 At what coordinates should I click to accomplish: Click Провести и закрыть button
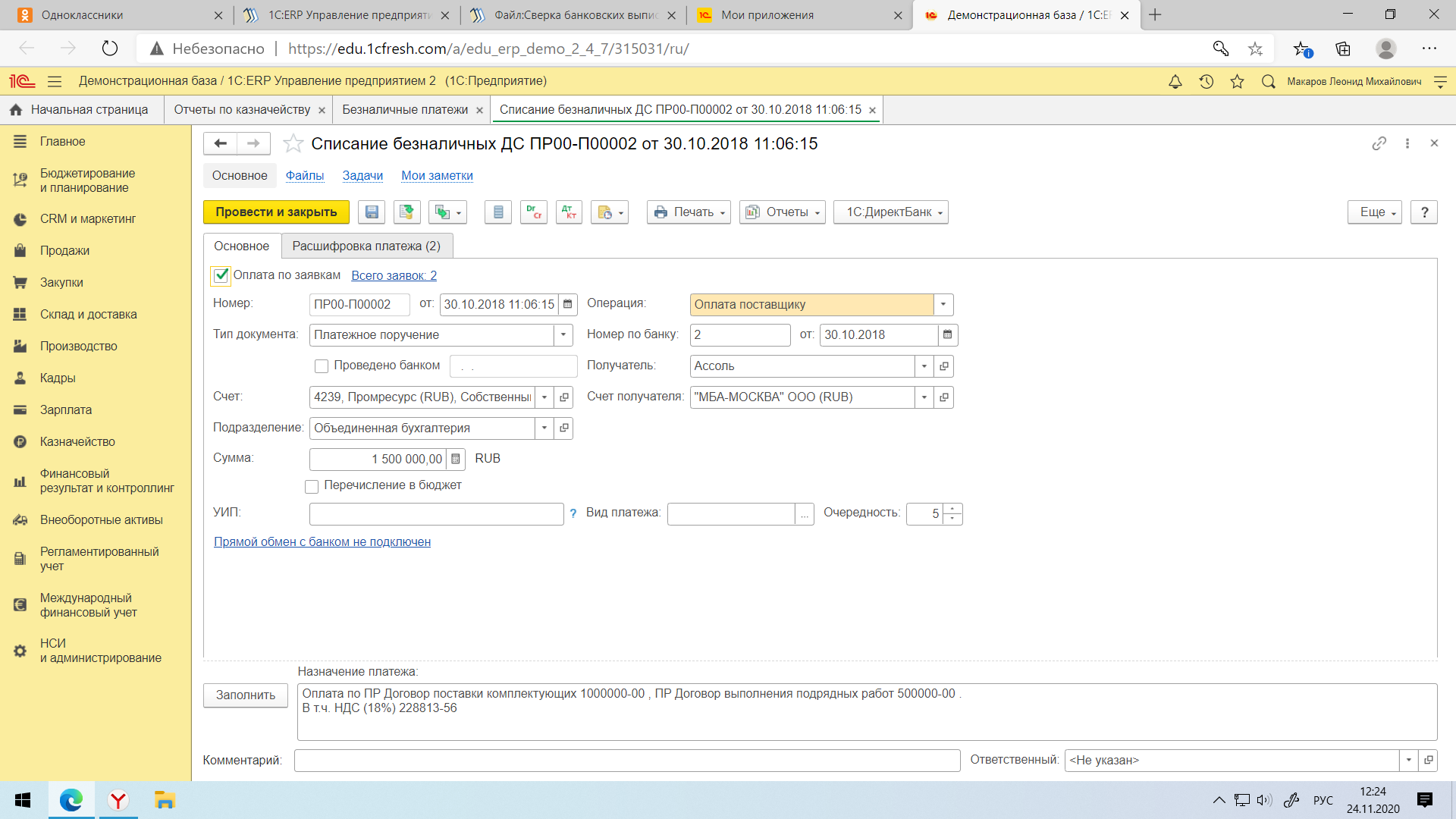[x=276, y=212]
